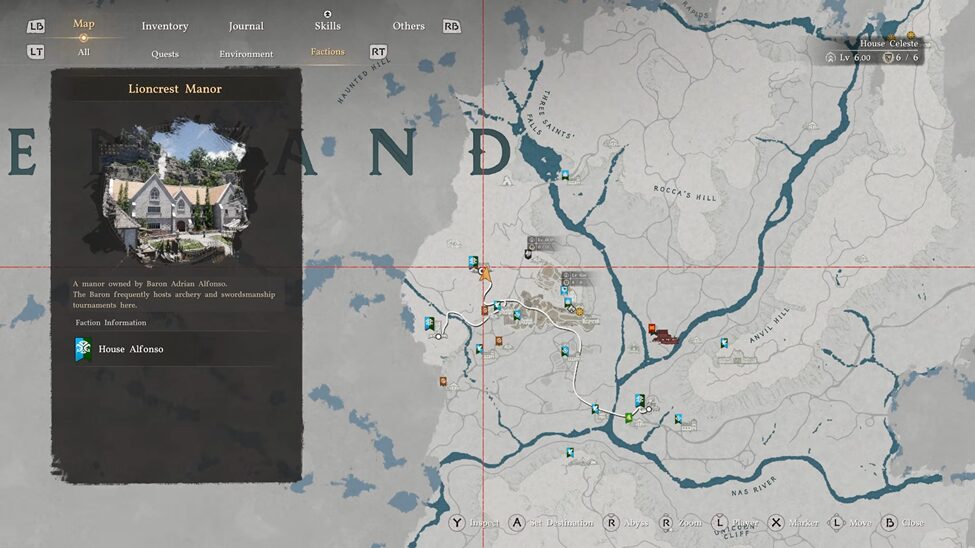Go to the Skills tab
The height and width of the screenshot is (548, 975).
pyautogui.click(x=327, y=26)
